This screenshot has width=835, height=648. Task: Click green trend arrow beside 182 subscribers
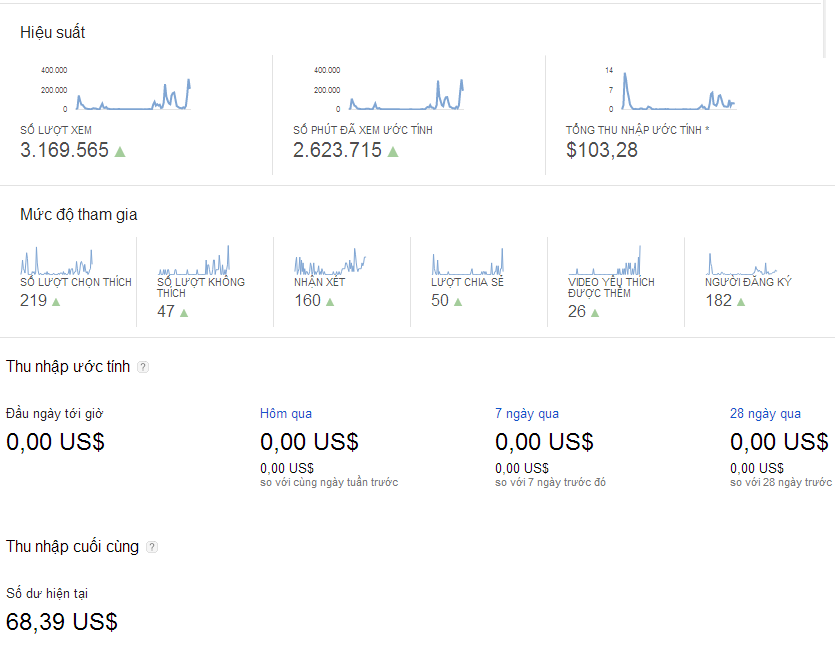point(741,302)
